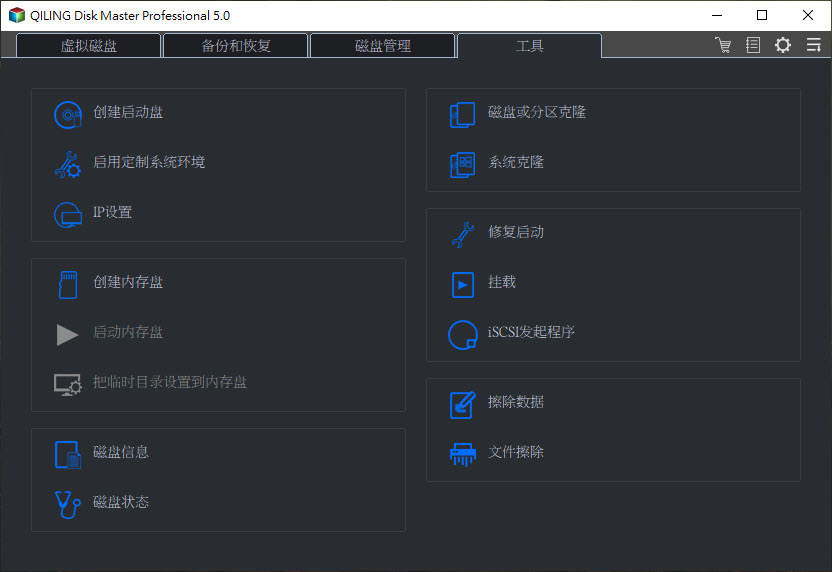Open the hamburger menu icon
The width and height of the screenshot is (832, 572).
coord(813,45)
